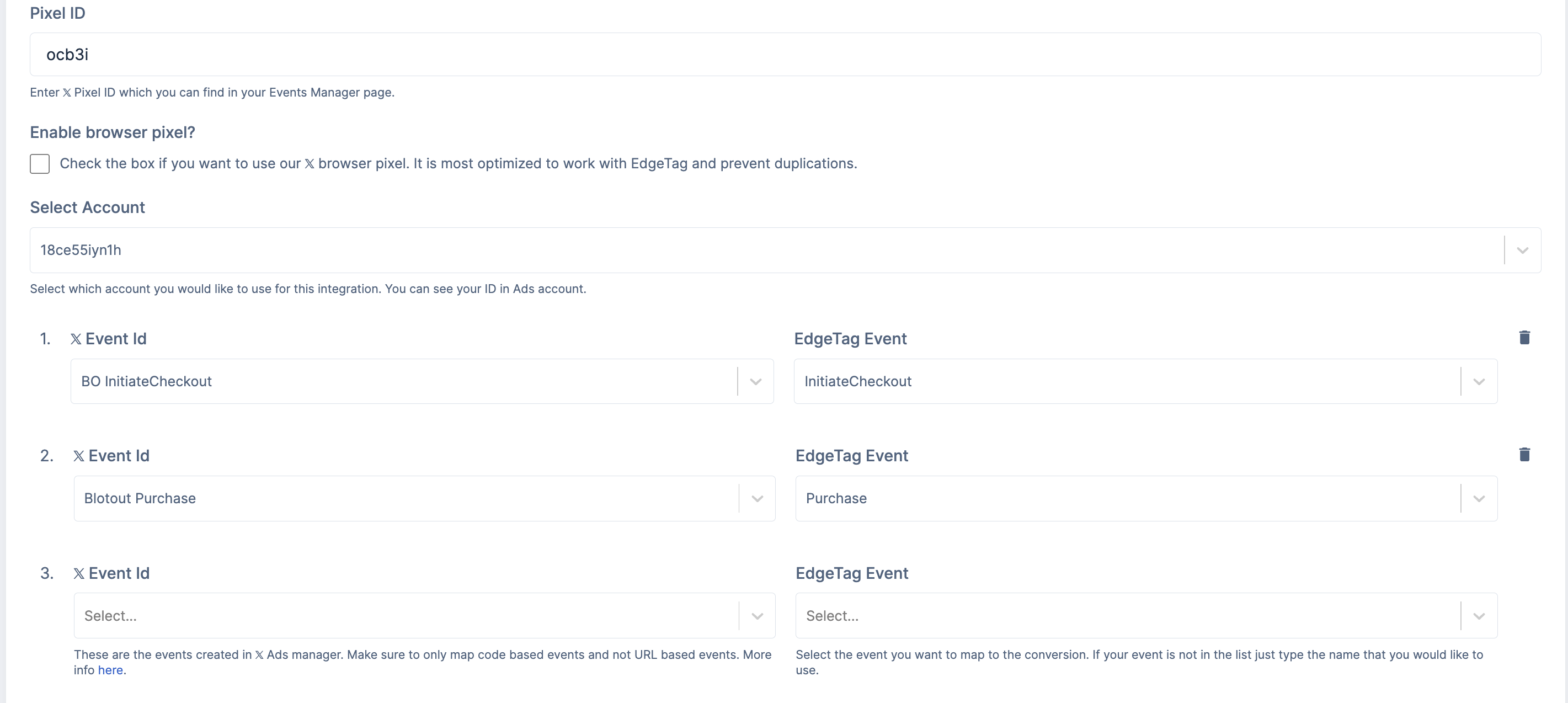This screenshot has width=1568, height=703.
Task: Click the Pixel ID input field
Action: coord(785,55)
